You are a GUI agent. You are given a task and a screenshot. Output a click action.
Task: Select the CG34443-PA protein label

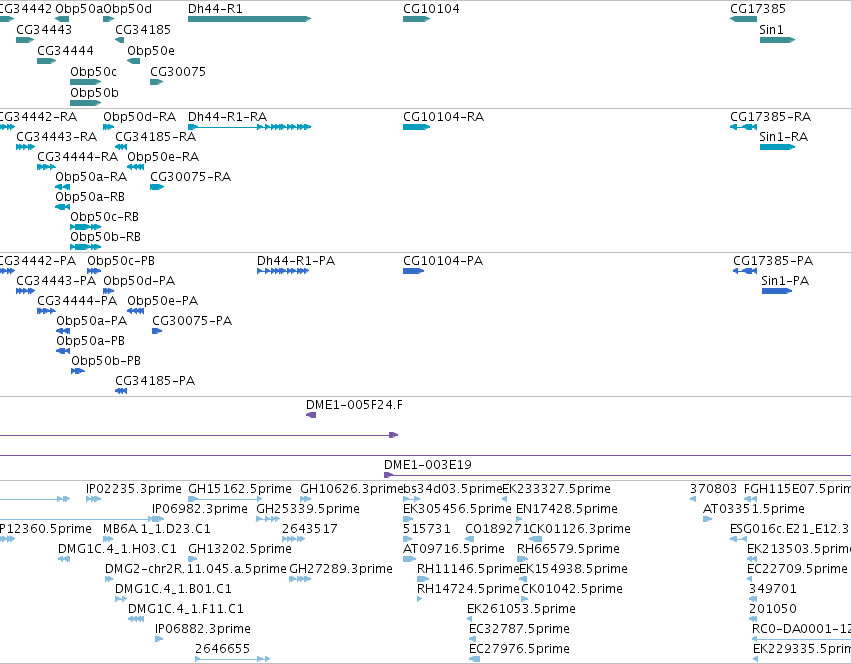point(56,281)
